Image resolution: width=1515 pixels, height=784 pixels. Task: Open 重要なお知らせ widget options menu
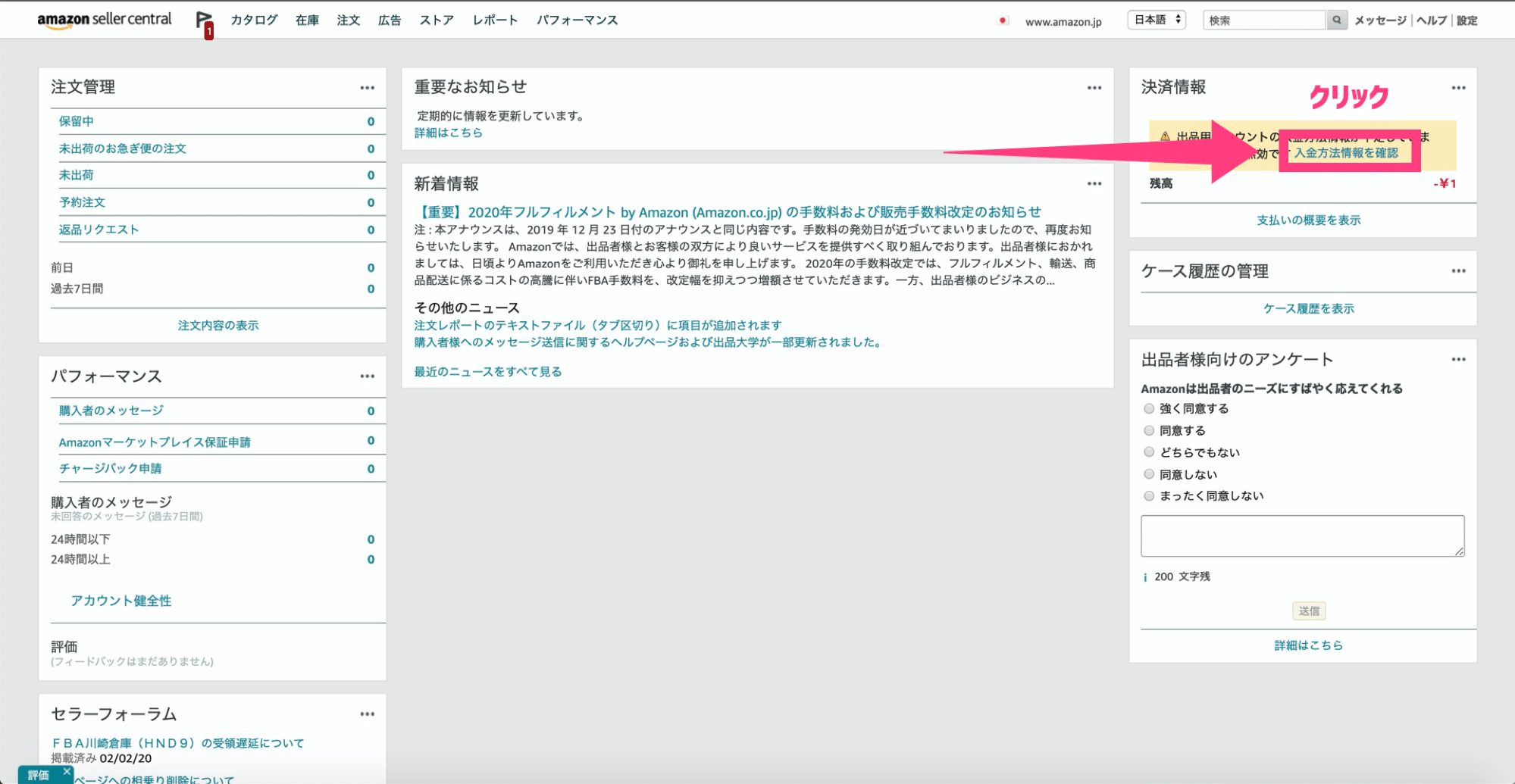click(x=1094, y=88)
